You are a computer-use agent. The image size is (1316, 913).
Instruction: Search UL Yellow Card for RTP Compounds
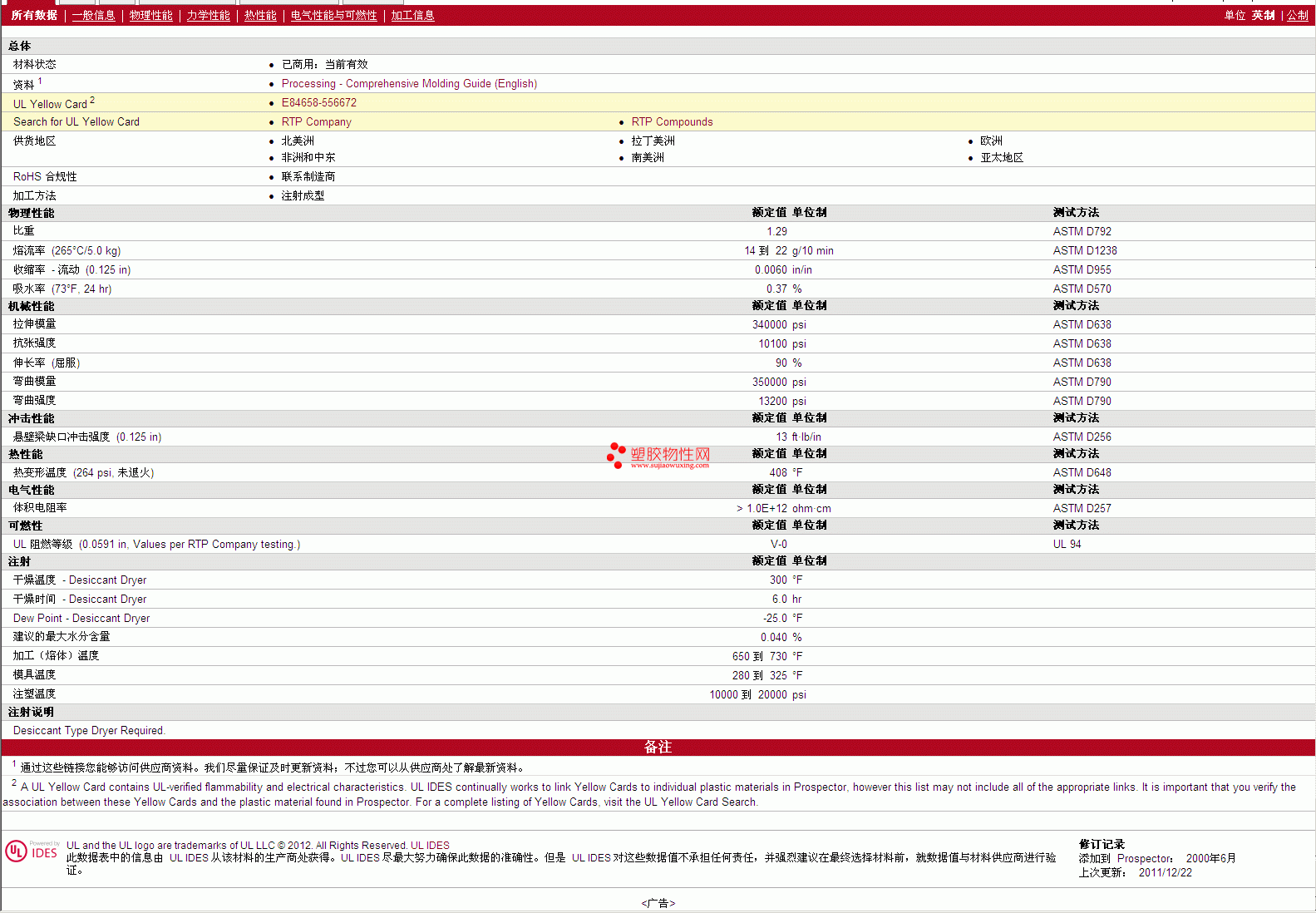[x=672, y=121]
